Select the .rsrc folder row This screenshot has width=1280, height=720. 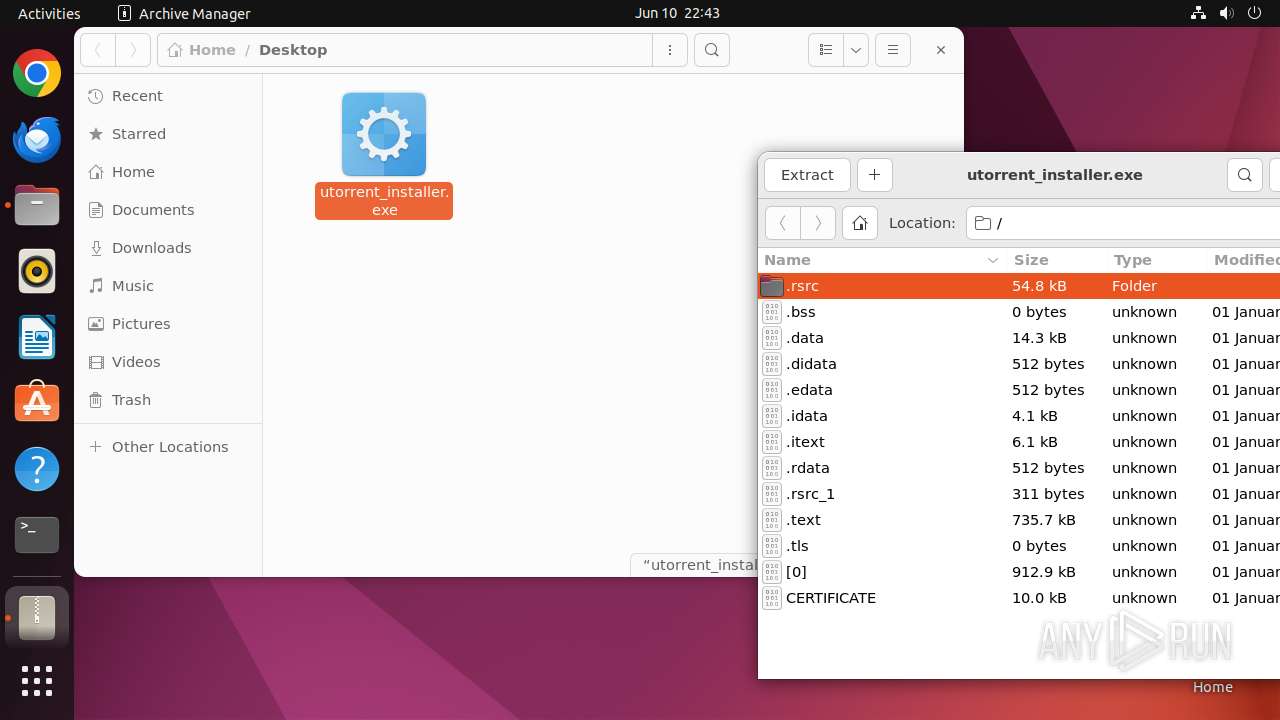coord(1019,286)
